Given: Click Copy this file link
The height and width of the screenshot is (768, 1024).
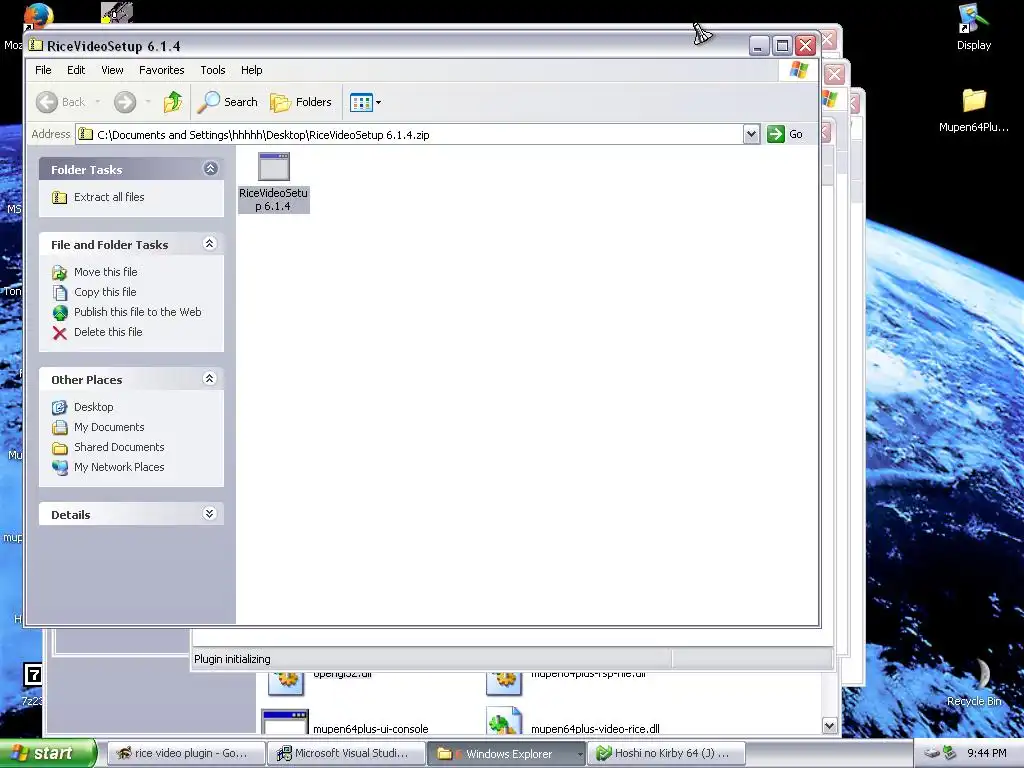Looking at the screenshot, I should 105,292.
